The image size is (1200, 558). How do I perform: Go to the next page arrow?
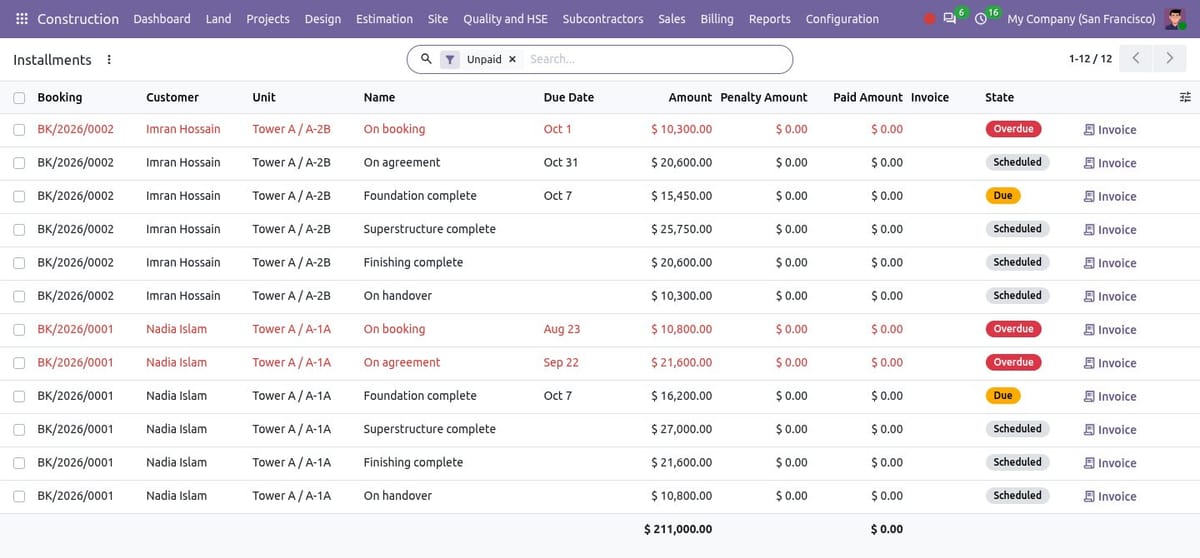1170,59
